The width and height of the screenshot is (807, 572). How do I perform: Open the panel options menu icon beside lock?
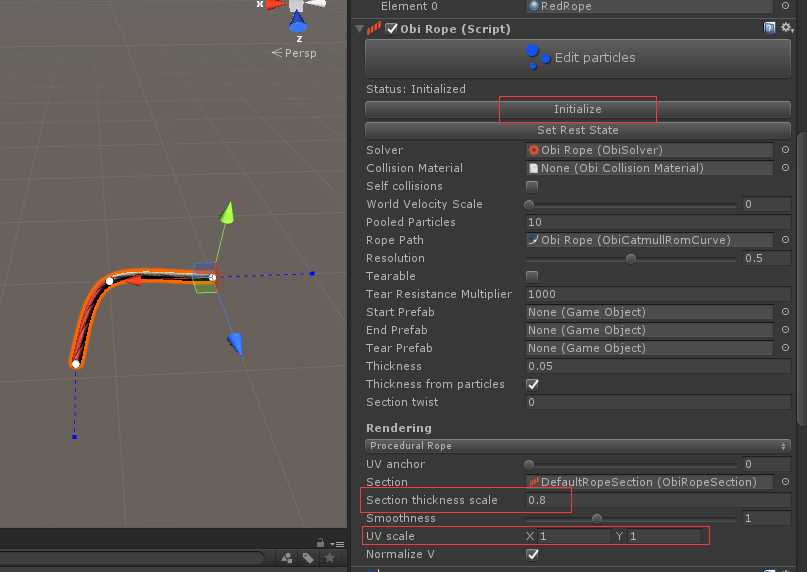click(338, 544)
